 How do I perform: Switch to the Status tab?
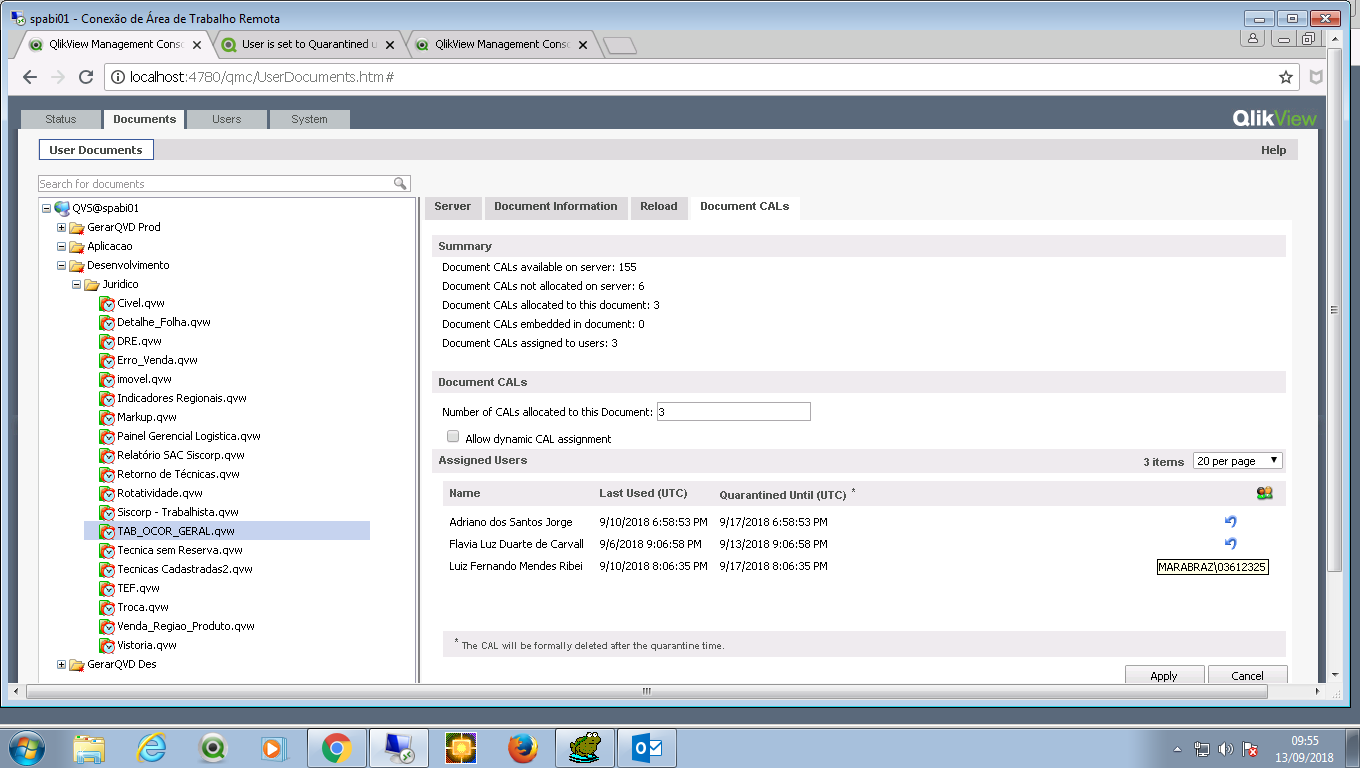(61, 119)
